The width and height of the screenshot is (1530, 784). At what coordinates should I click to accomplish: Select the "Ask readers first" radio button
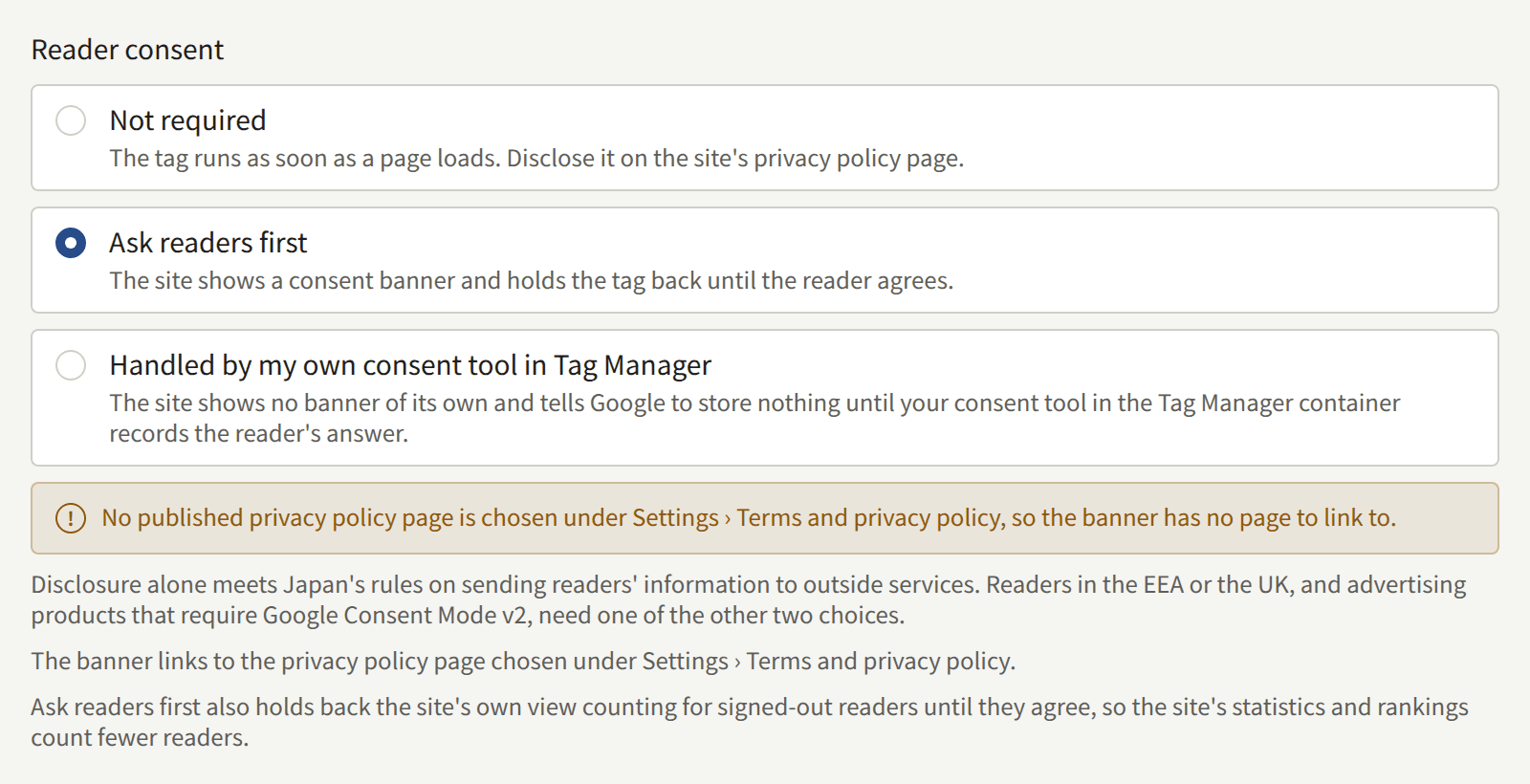point(71,243)
